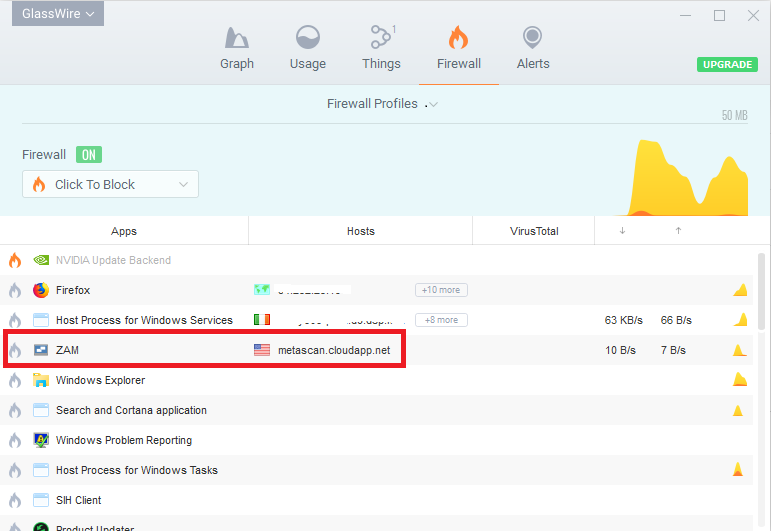Select the Firewall tab

(x=459, y=49)
